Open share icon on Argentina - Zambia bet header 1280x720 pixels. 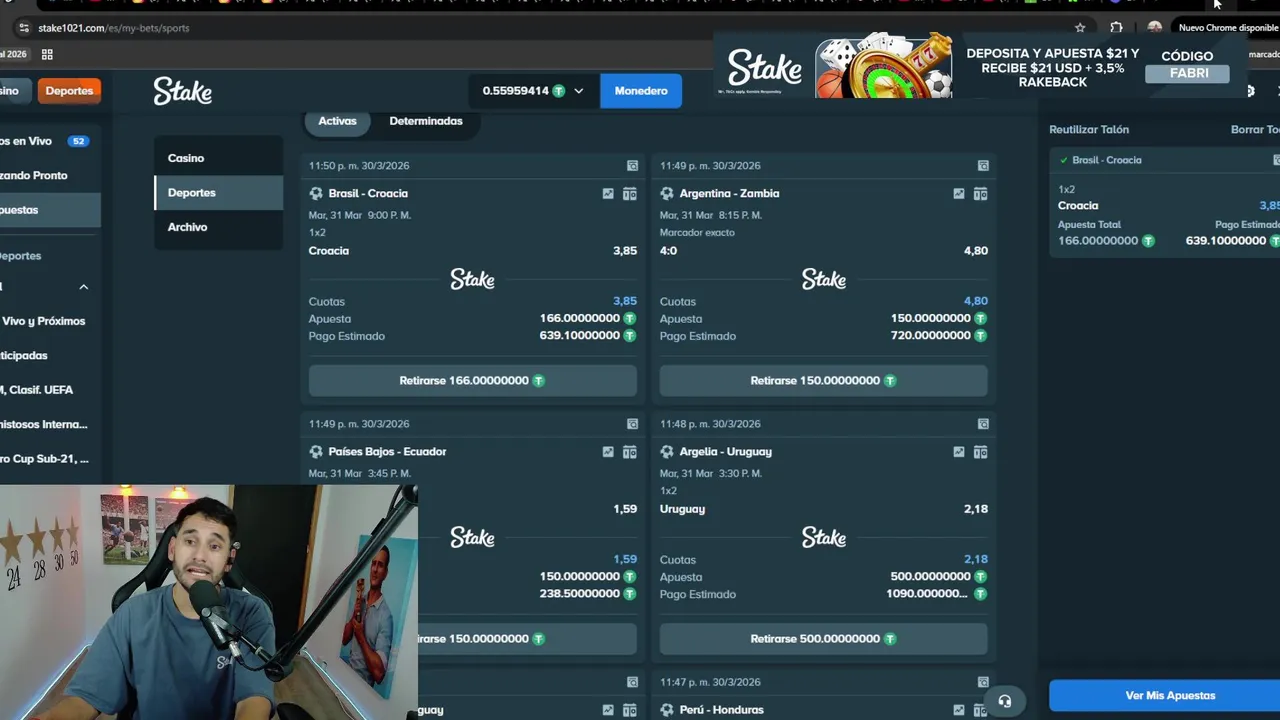pos(983,166)
